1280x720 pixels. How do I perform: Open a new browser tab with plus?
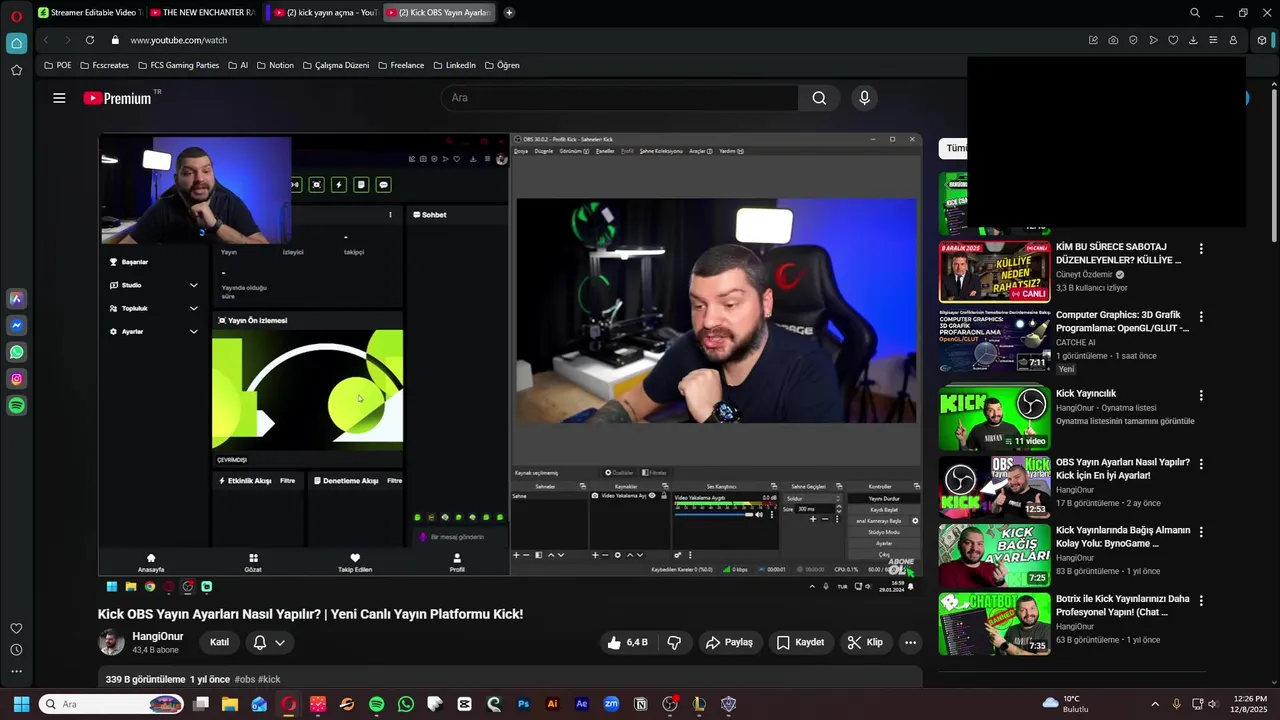509,13
